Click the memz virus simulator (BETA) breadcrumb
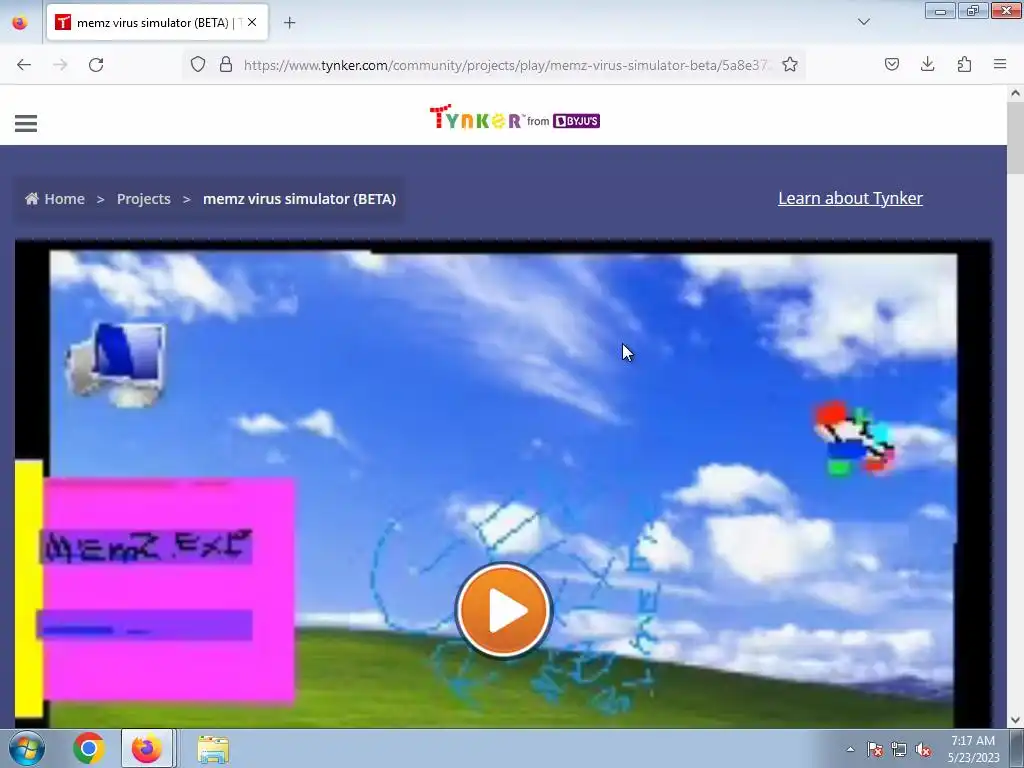Viewport: 1024px width, 768px height. pos(299,199)
